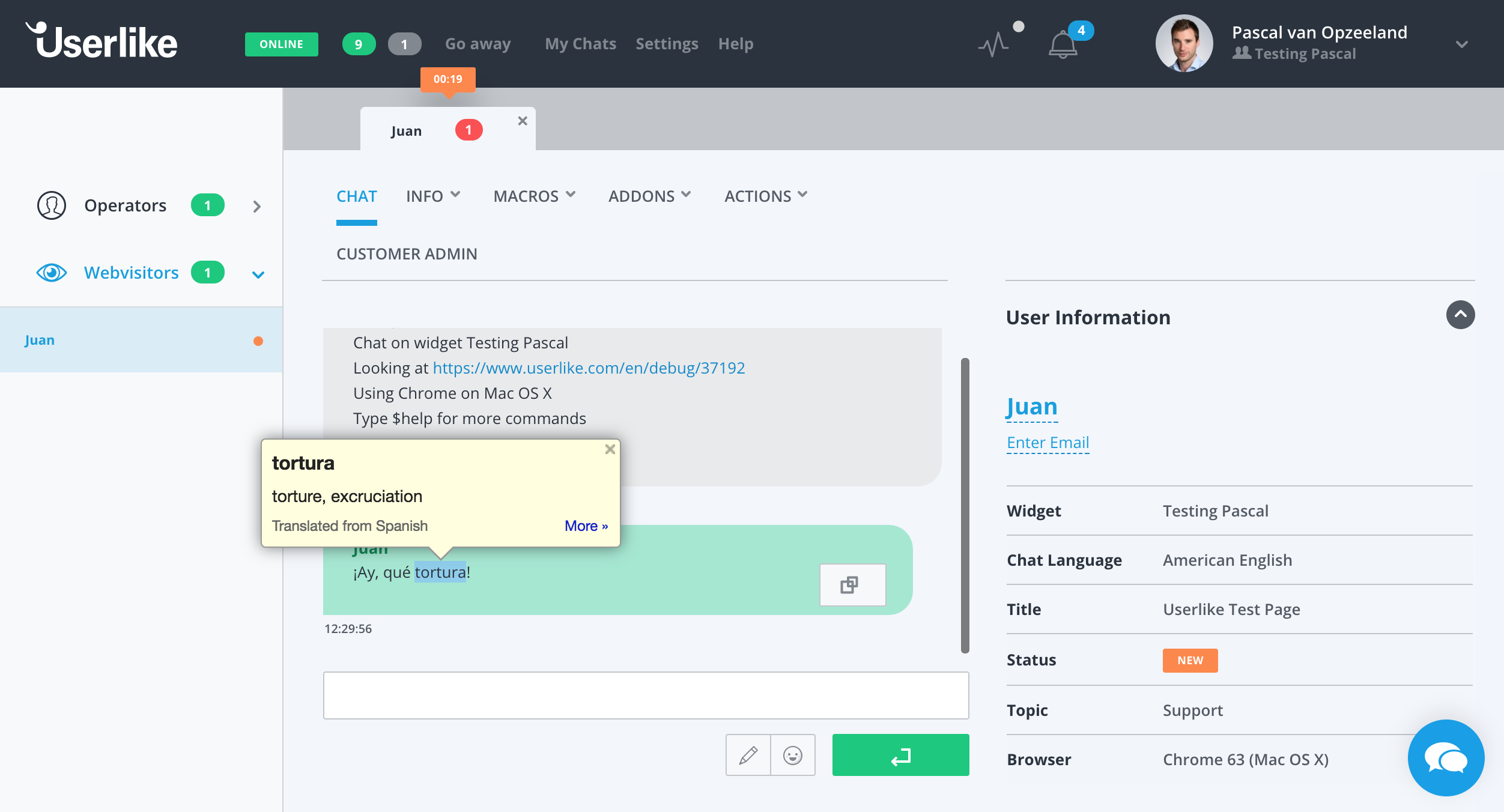This screenshot has height=812, width=1504.
Task: Click the notification count 4 badge
Action: click(1081, 30)
